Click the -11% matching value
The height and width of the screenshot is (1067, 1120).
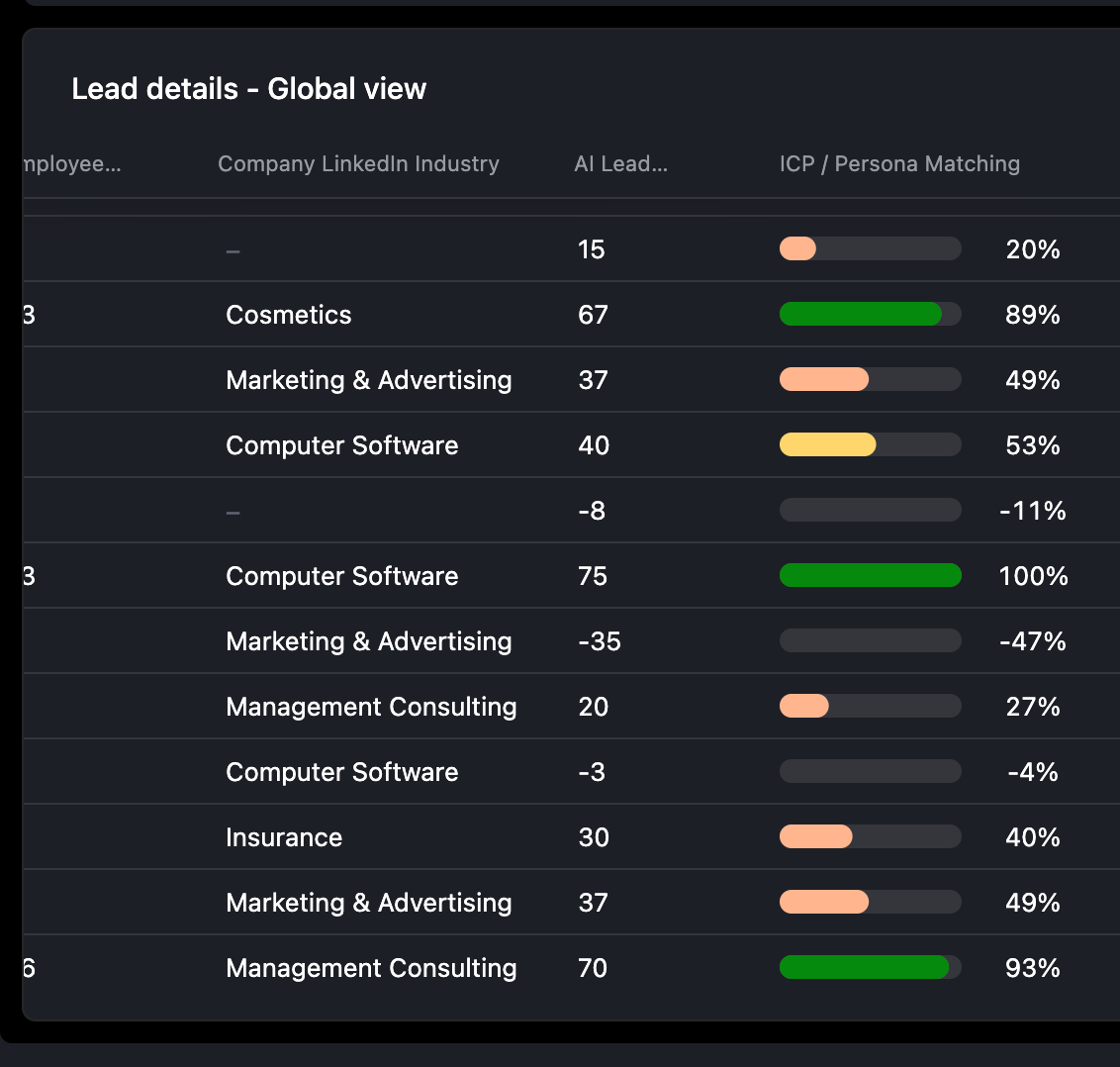tap(1032, 511)
